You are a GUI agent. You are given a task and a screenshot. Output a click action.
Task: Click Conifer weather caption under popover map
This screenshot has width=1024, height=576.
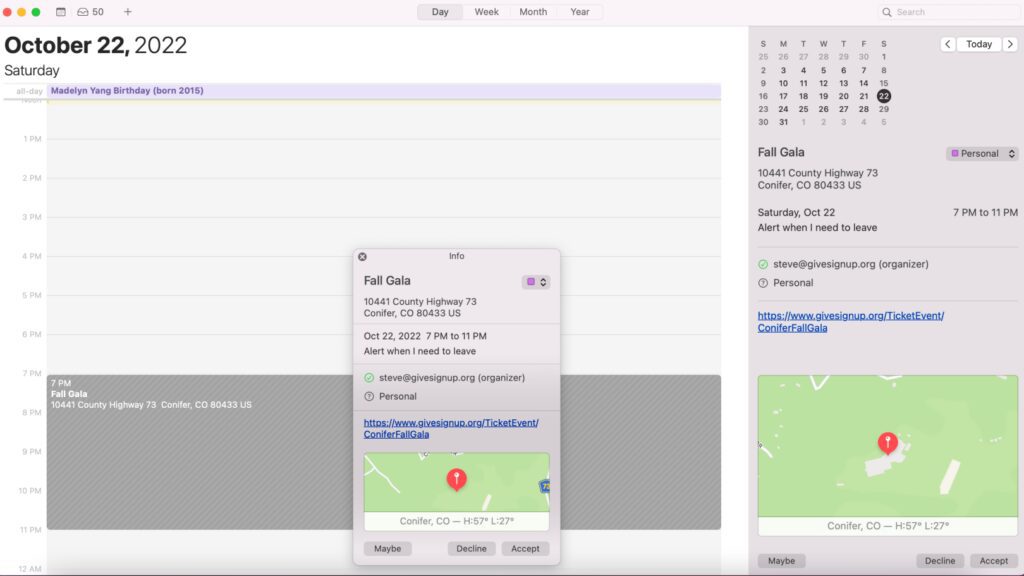pyautogui.click(x=456, y=521)
